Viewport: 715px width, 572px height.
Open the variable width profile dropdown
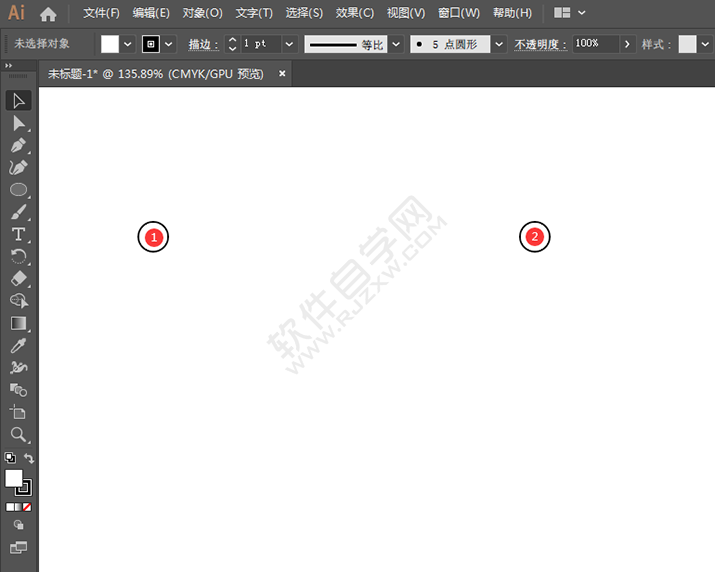[396, 44]
